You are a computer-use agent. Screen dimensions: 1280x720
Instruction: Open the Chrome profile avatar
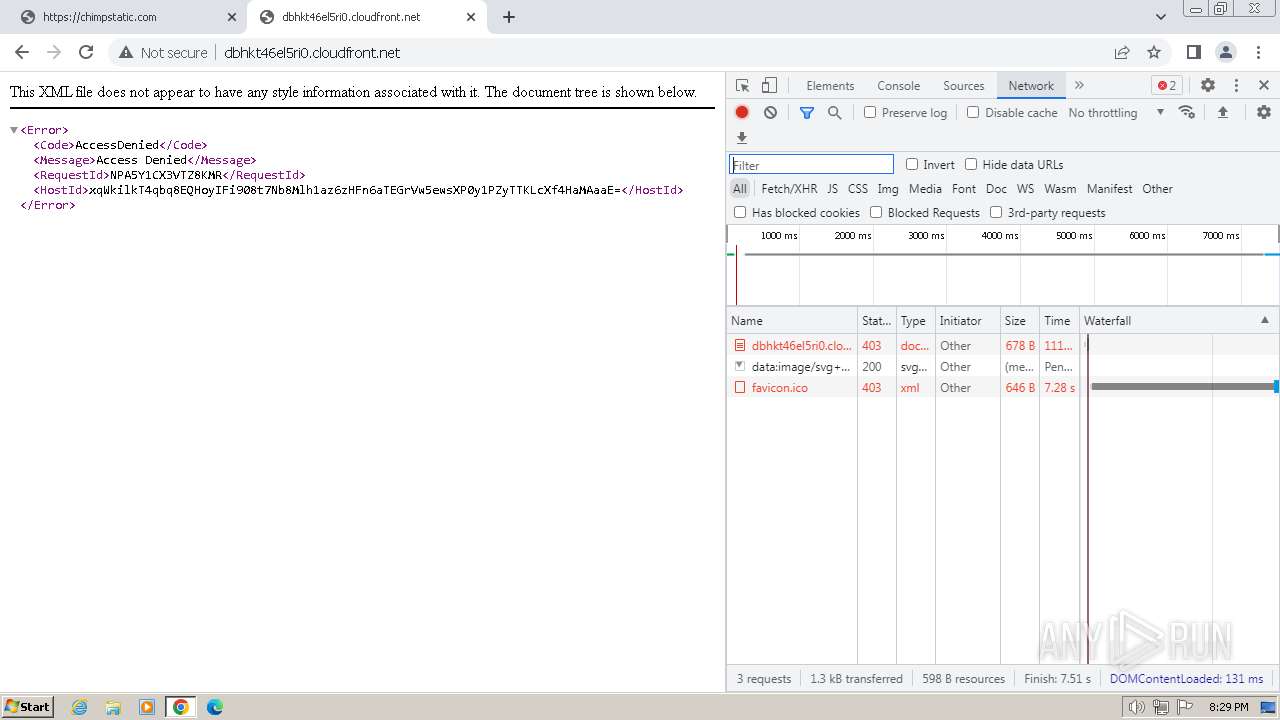(1226, 52)
